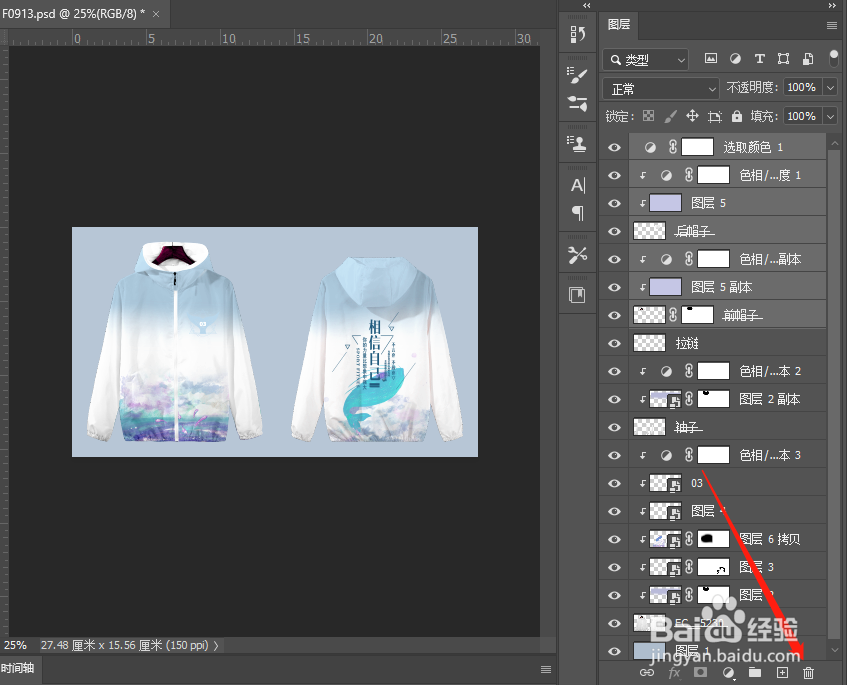This screenshot has height=685, width=847.
Task: Create a new layer group folder
Action: 755,672
